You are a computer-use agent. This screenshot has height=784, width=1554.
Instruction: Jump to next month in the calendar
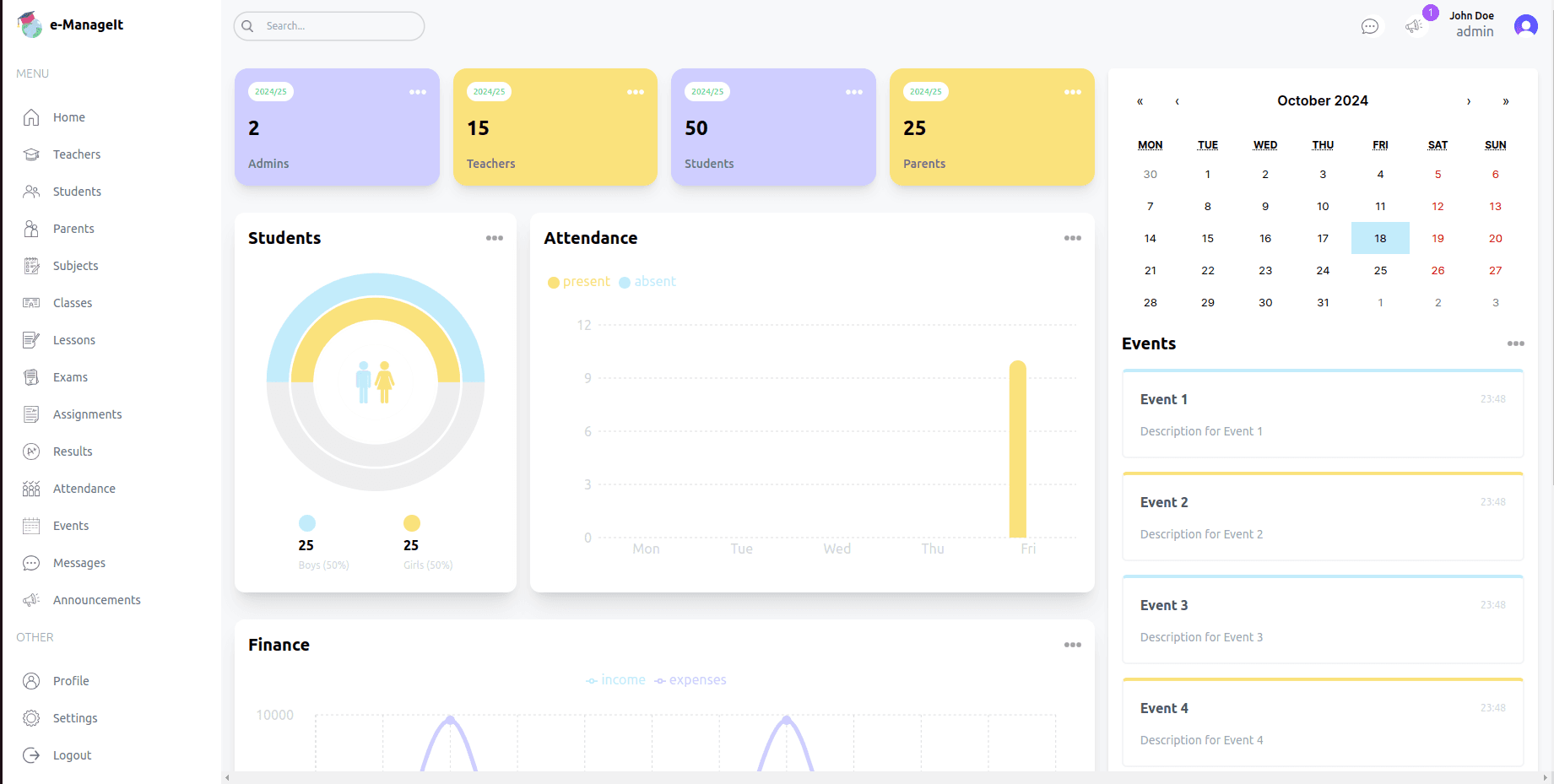(x=1469, y=101)
